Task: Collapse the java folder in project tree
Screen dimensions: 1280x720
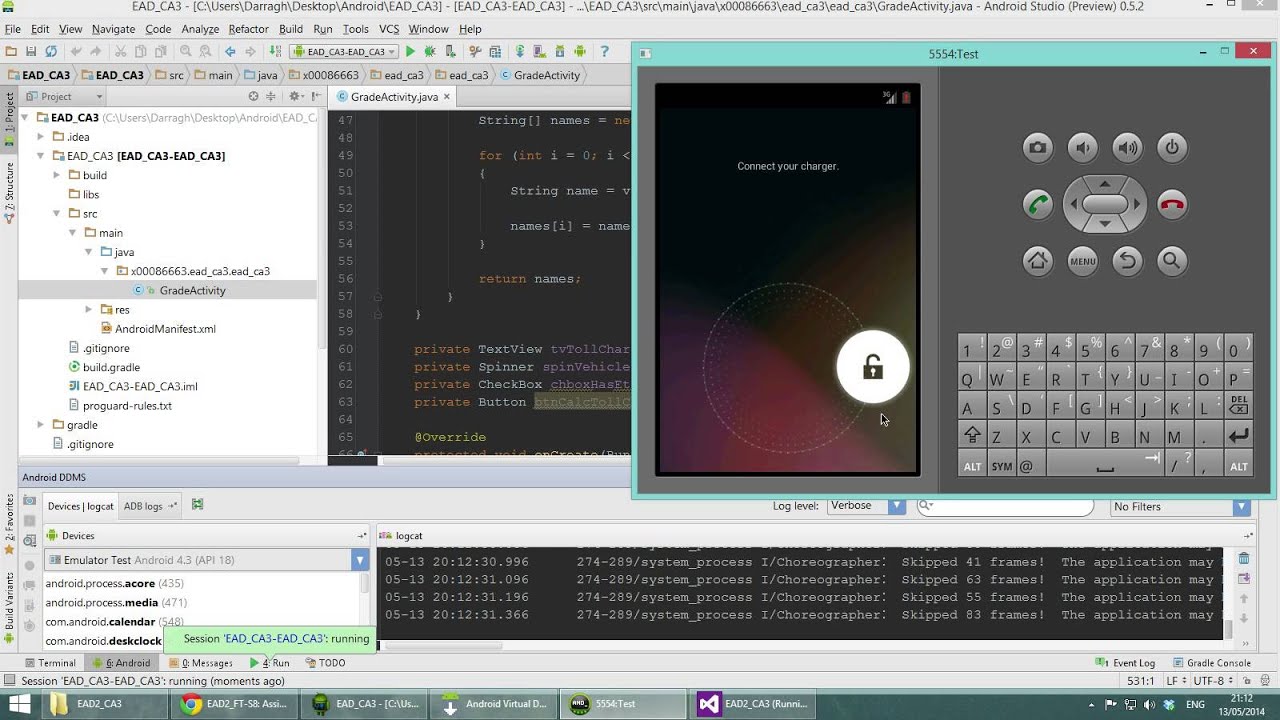Action: [x=88, y=252]
